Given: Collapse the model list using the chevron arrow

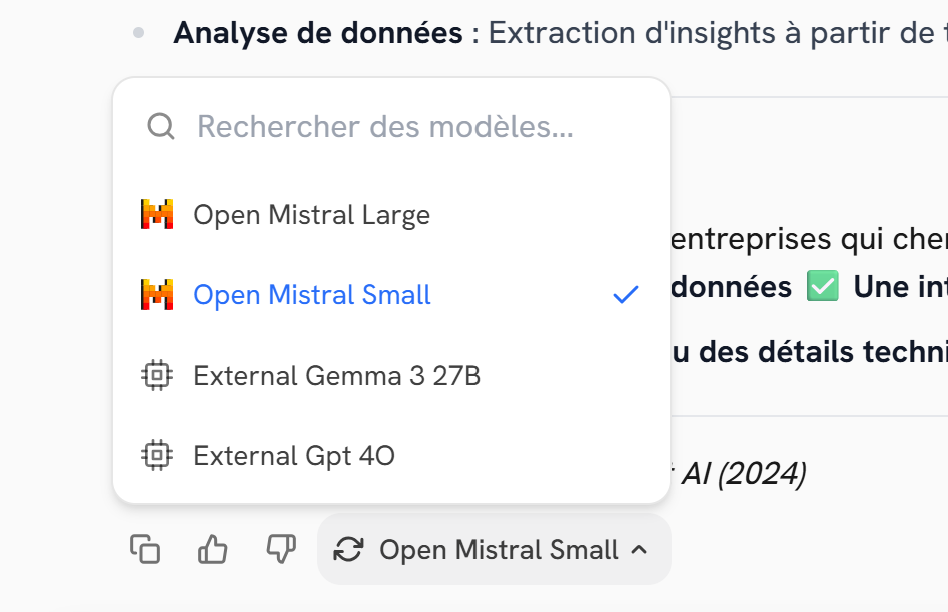Looking at the screenshot, I should click(x=640, y=549).
